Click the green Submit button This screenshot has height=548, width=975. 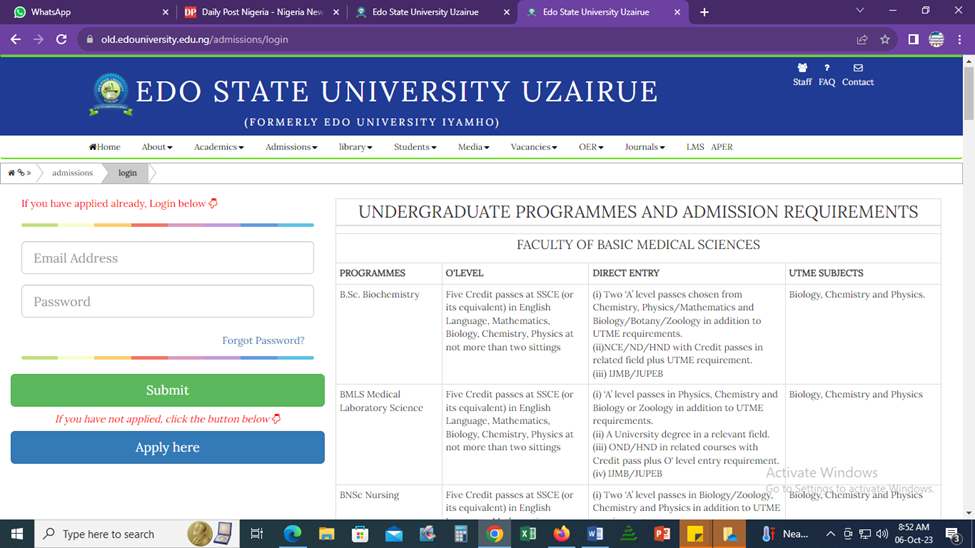[x=167, y=390]
